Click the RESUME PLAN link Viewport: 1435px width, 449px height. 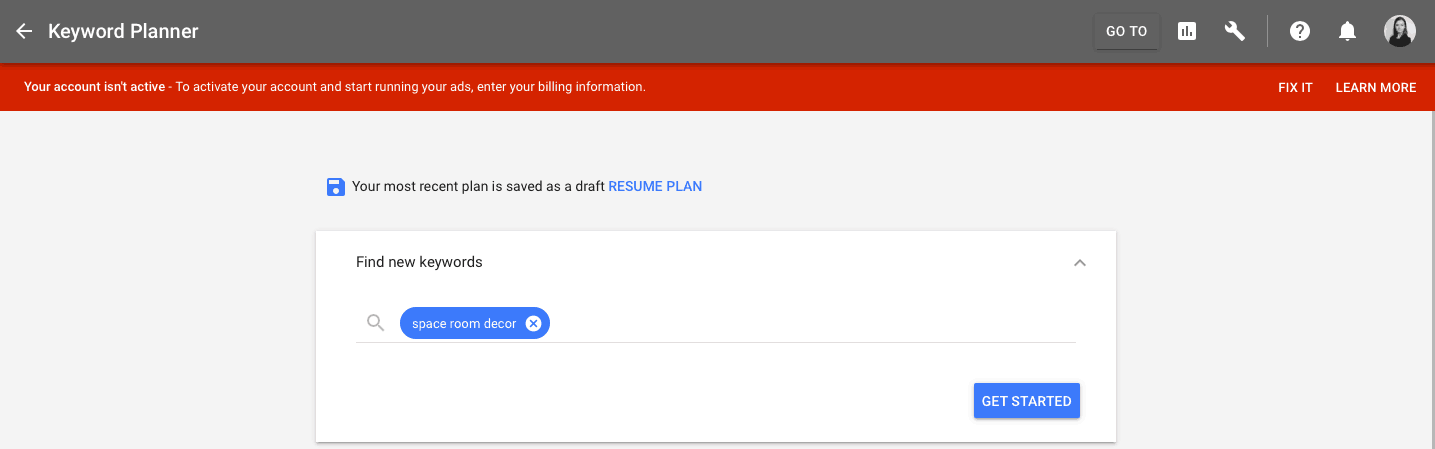pyautogui.click(x=655, y=186)
